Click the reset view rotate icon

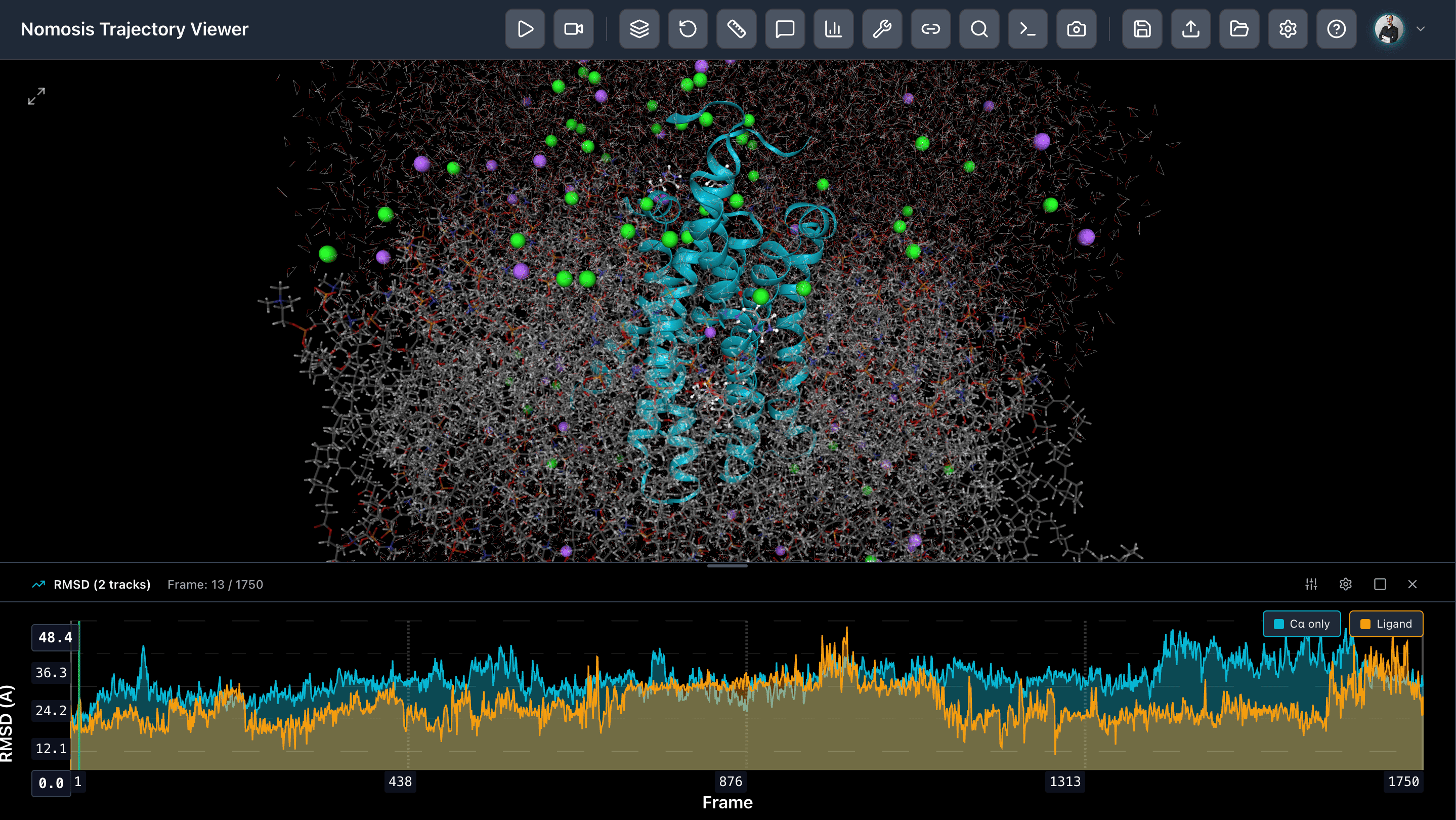pos(688,29)
